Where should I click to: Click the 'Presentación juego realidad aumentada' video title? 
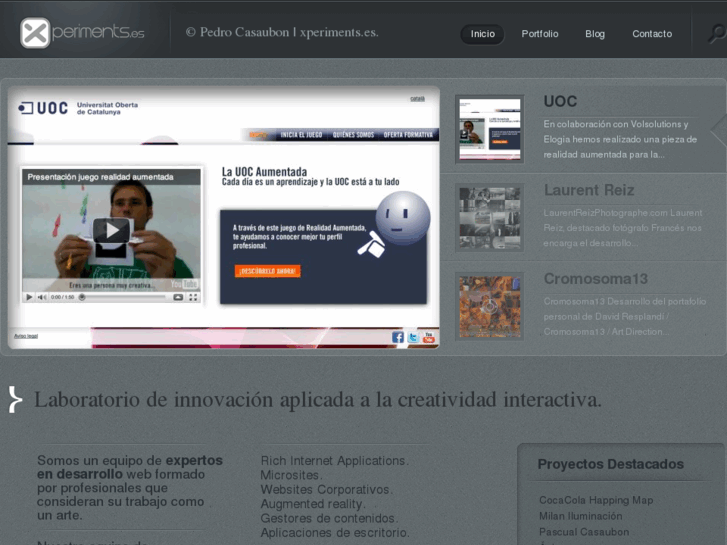(100, 177)
